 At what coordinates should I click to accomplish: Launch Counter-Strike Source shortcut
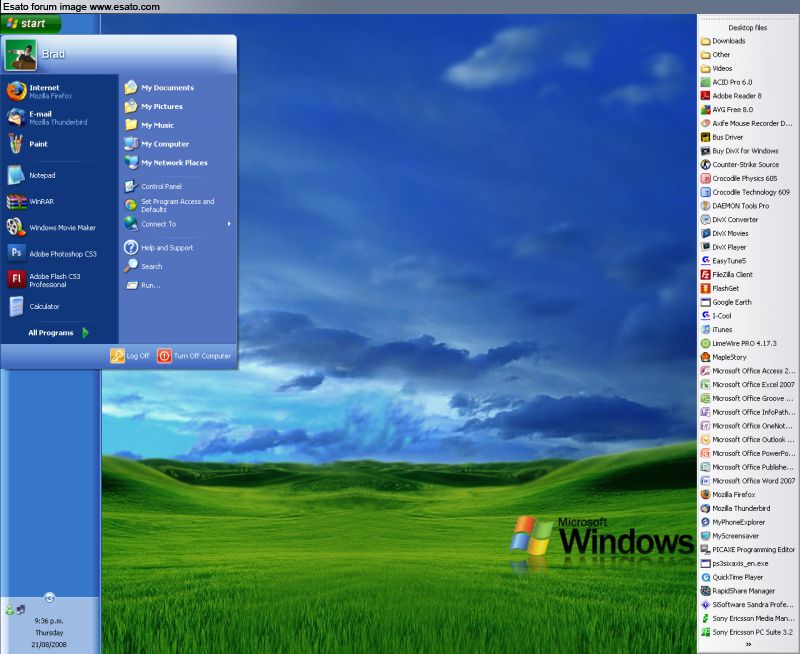click(x=740, y=165)
